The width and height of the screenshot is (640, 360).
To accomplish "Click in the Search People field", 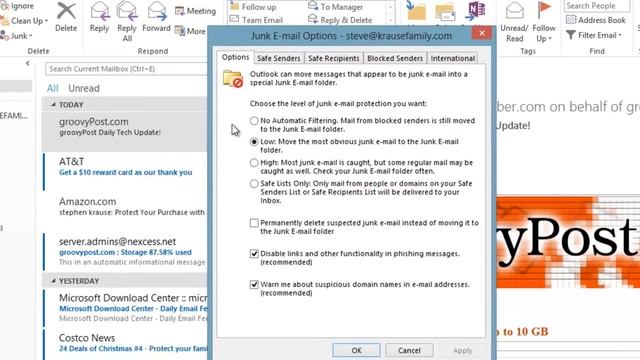I will [x=597, y=6].
